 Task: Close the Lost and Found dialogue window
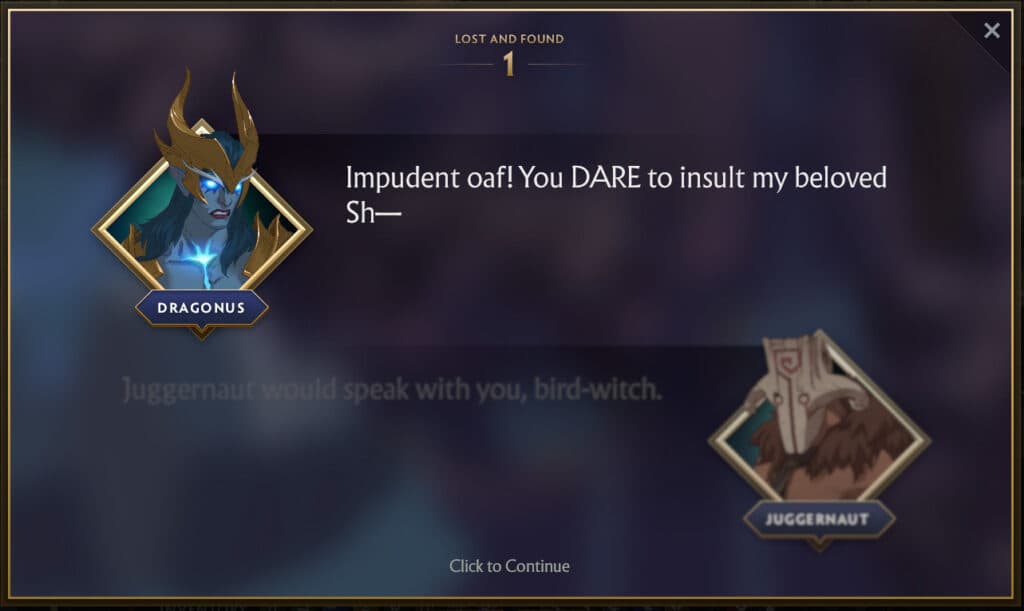tap(991, 31)
